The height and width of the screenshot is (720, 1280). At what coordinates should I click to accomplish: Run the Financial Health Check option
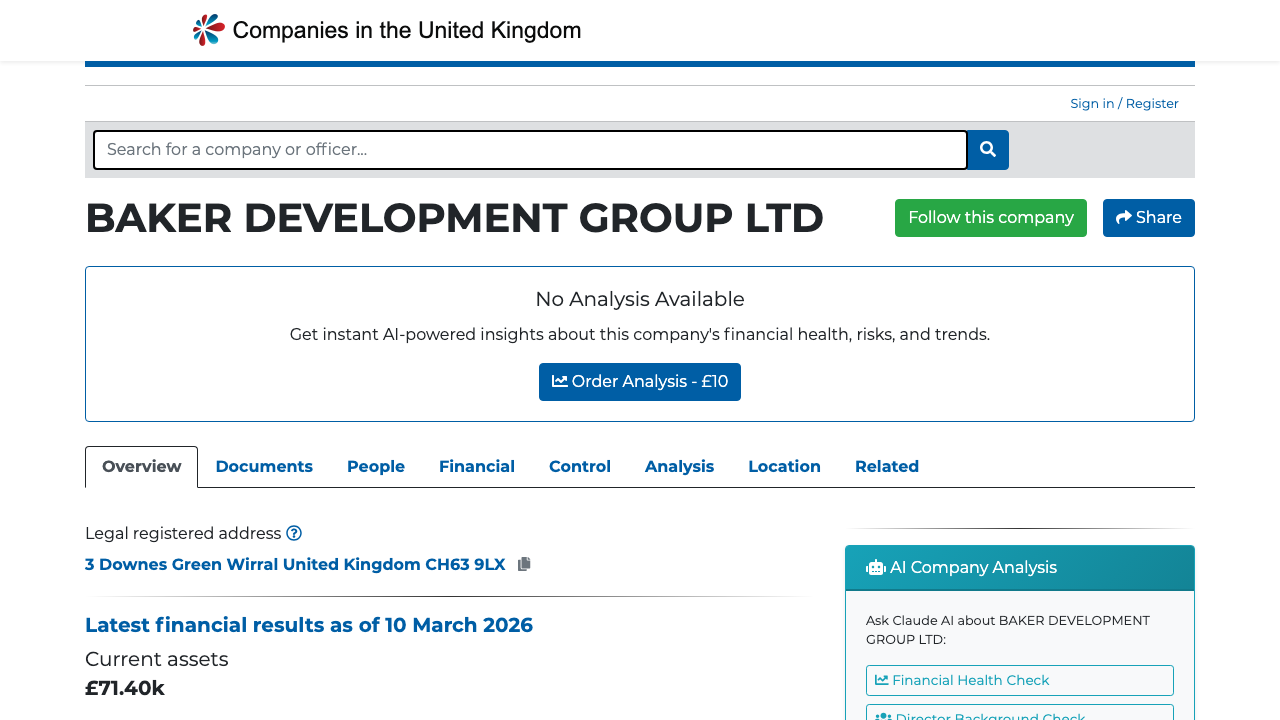[1019, 680]
